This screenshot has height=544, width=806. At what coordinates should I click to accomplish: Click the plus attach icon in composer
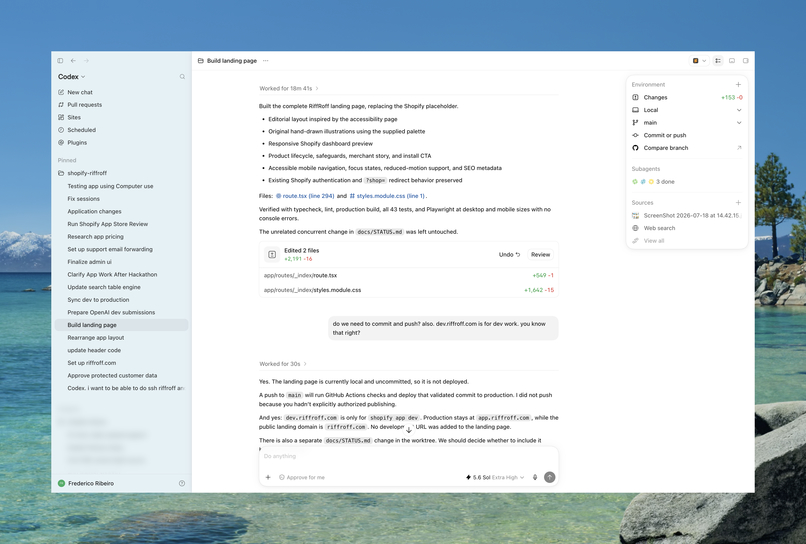268,477
